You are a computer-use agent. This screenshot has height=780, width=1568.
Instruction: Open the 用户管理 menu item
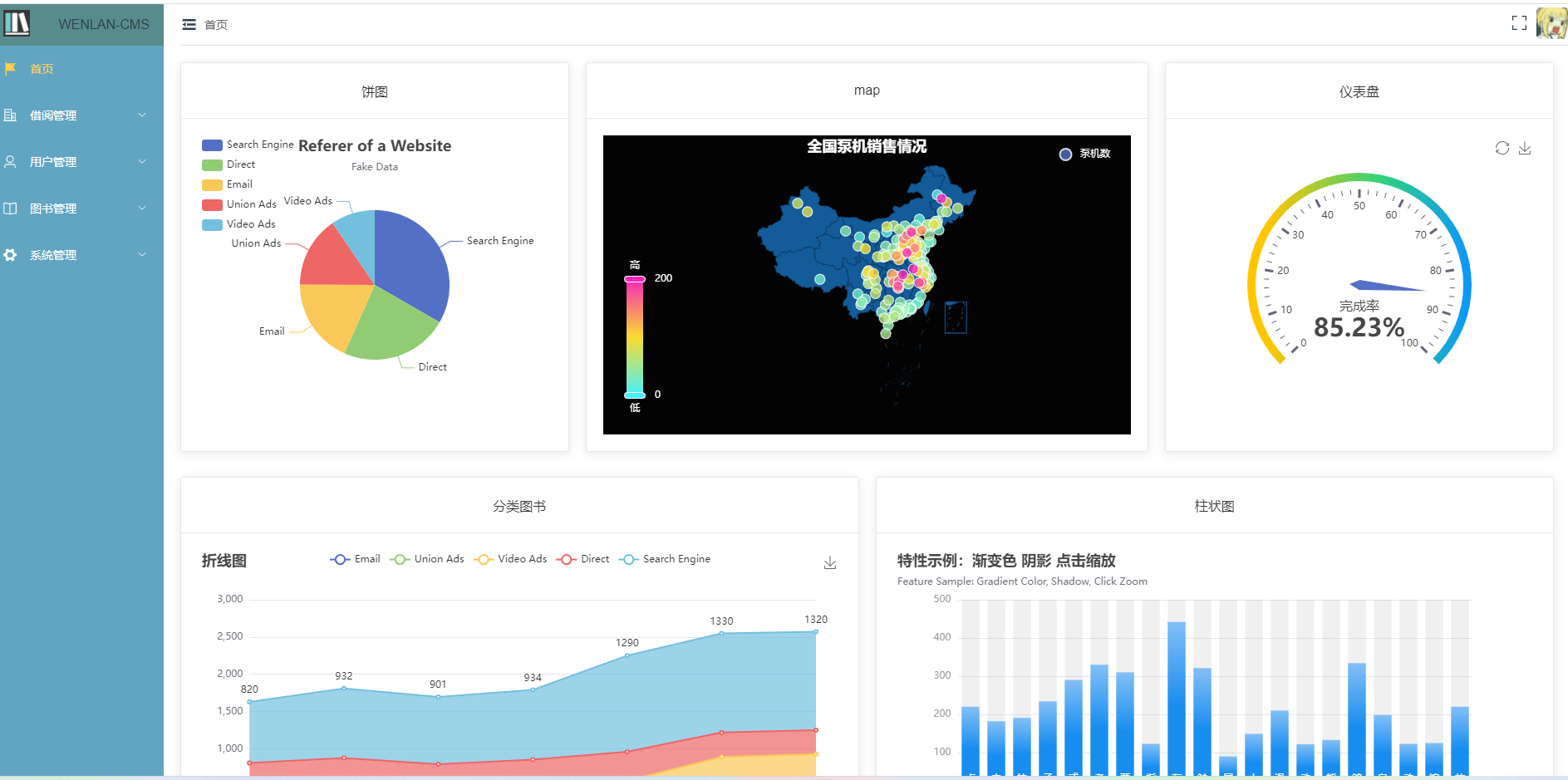tap(81, 162)
